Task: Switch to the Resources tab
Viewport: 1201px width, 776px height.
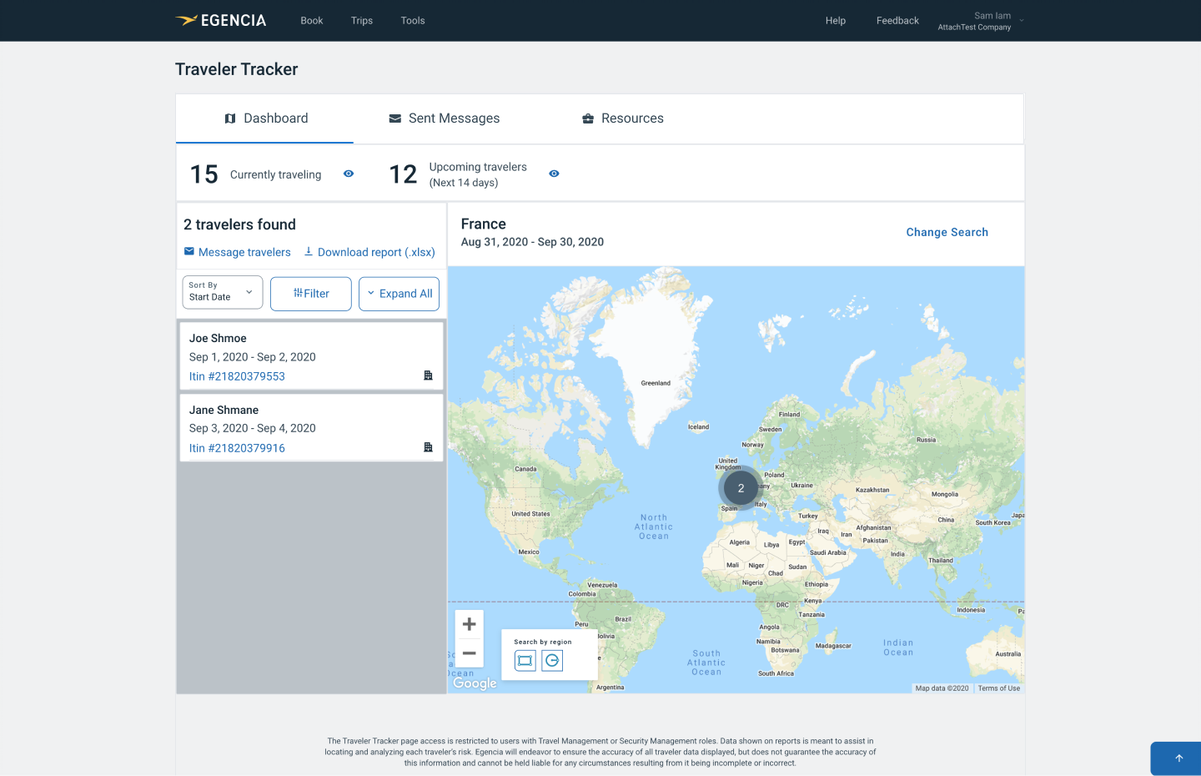Action: click(x=622, y=118)
